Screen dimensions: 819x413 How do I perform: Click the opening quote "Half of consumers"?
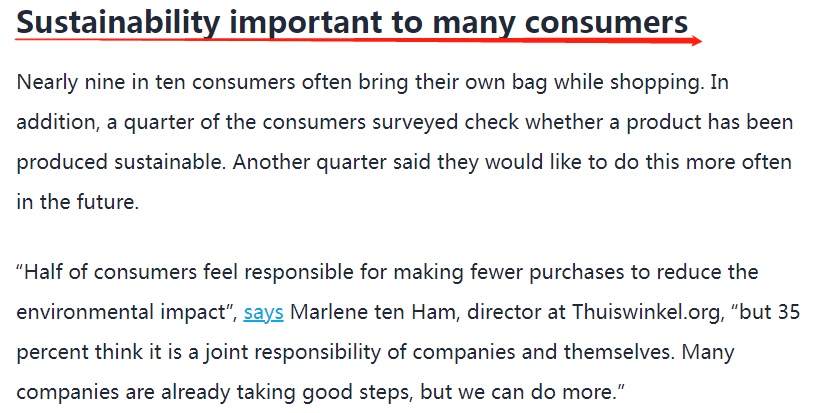107,272
